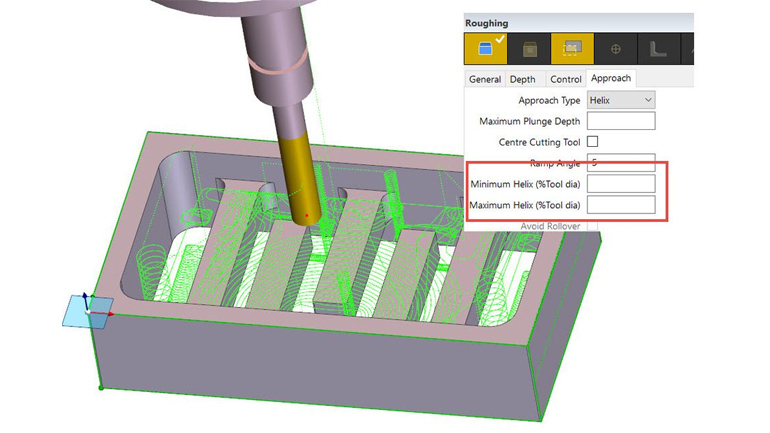770x433 pixels.
Task: Select the Approach tab
Action: (610, 78)
